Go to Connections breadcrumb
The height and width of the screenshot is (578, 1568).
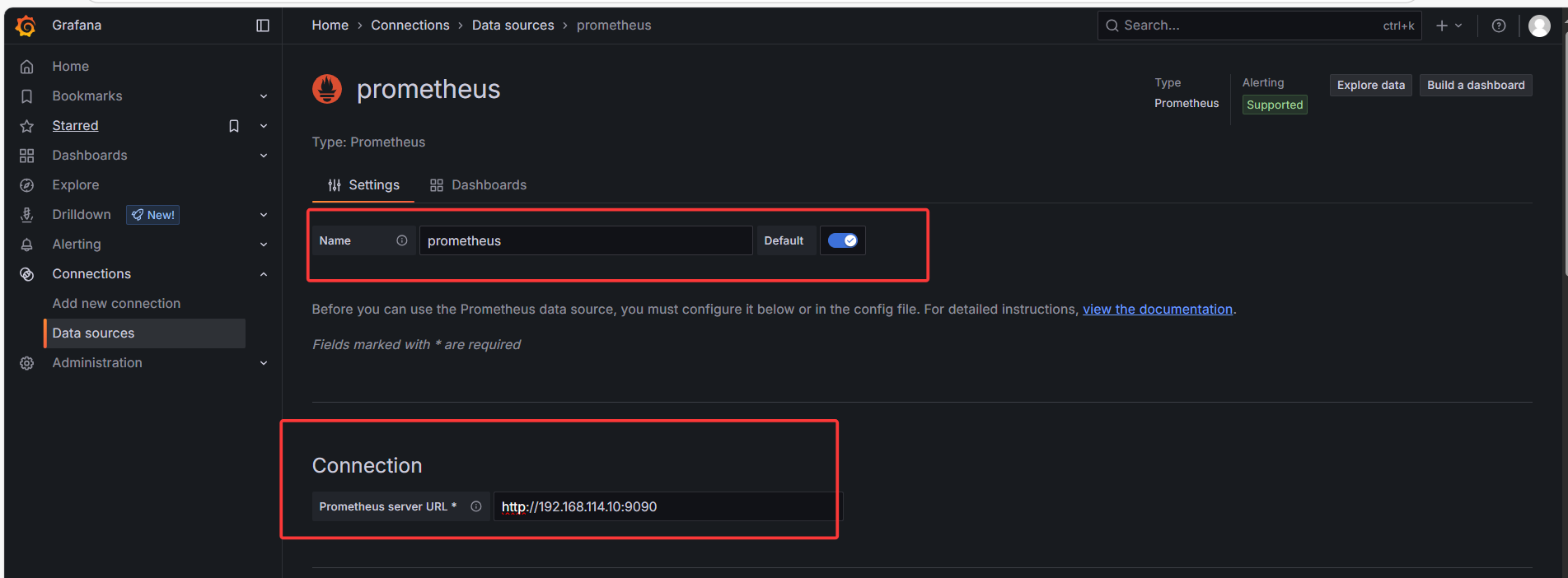[x=410, y=26]
